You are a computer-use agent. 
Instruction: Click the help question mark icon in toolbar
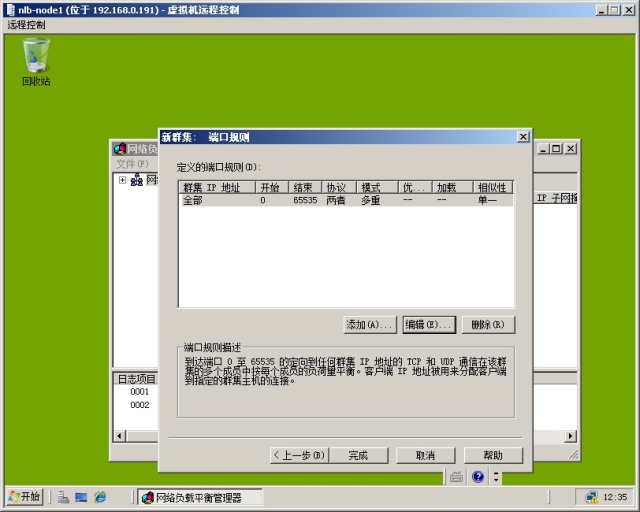click(x=478, y=477)
